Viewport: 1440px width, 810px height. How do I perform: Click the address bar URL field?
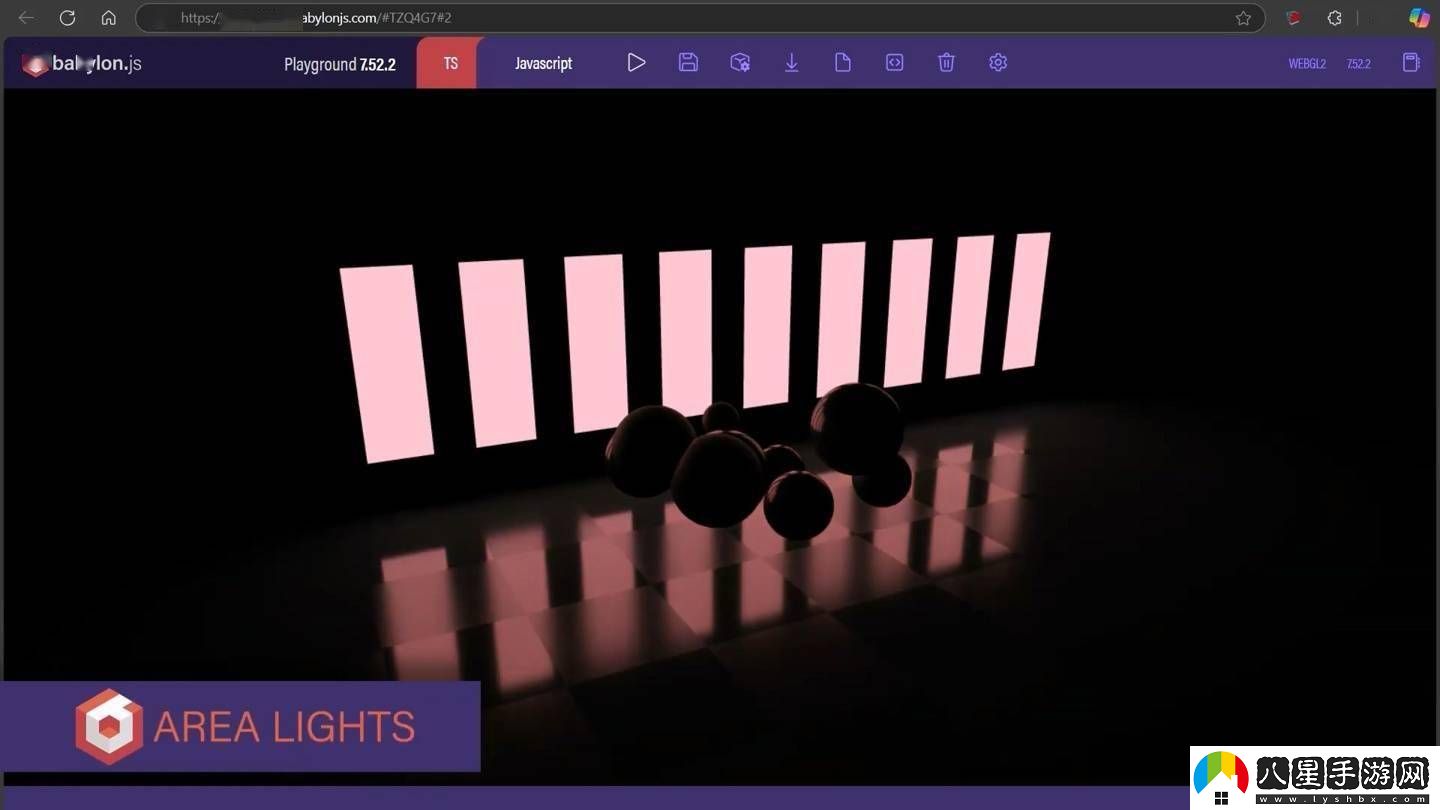700,18
